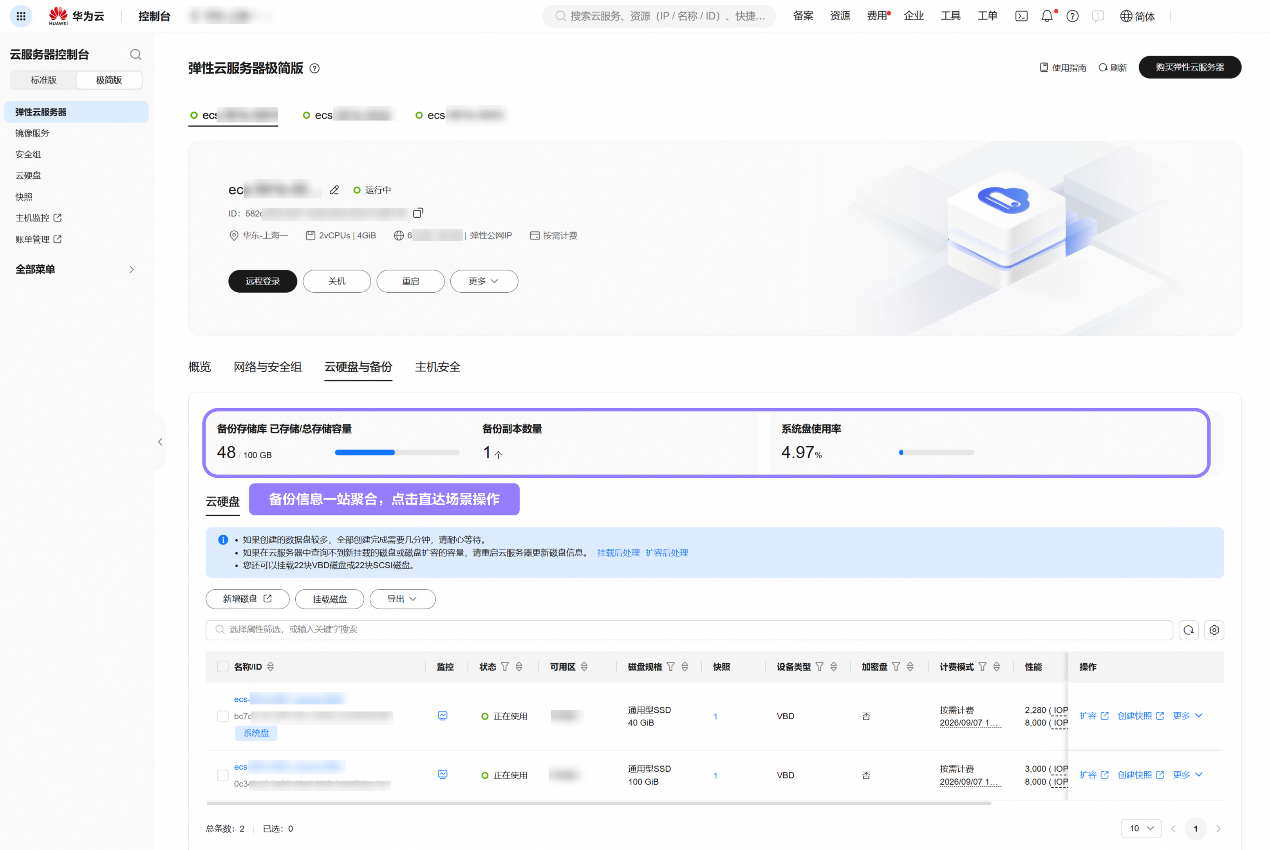This screenshot has height=850, width=1270.
Task: Select the checkbox for the 系统盘 row
Action: click(x=222, y=716)
